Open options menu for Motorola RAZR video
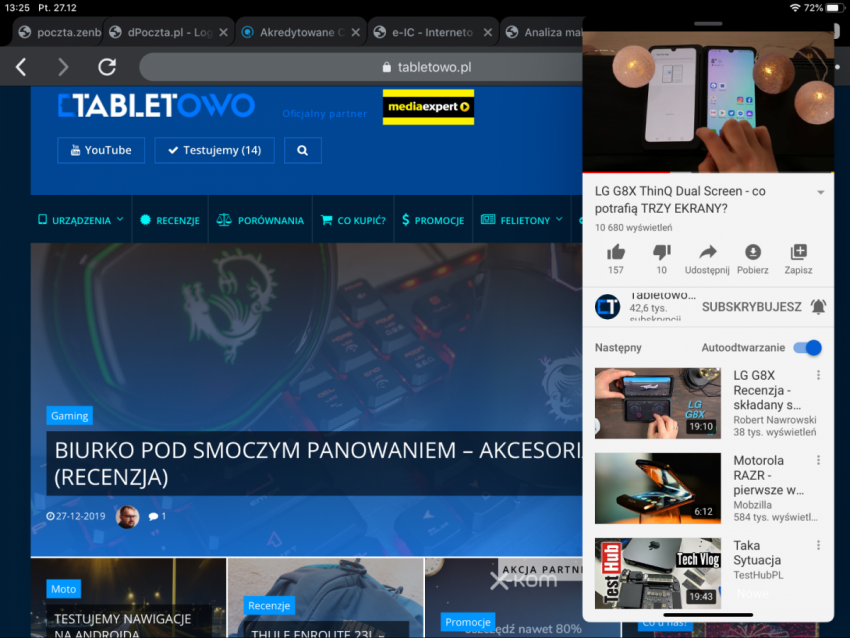The width and height of the screenshot is (850, 638). click(x=818, y=460)
